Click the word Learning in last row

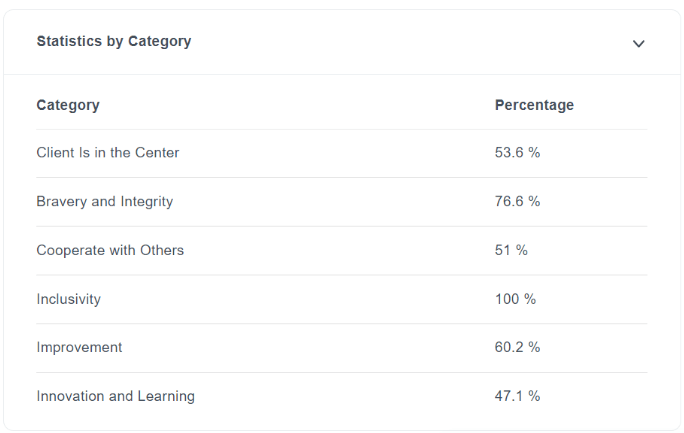(x=166, y=396)
